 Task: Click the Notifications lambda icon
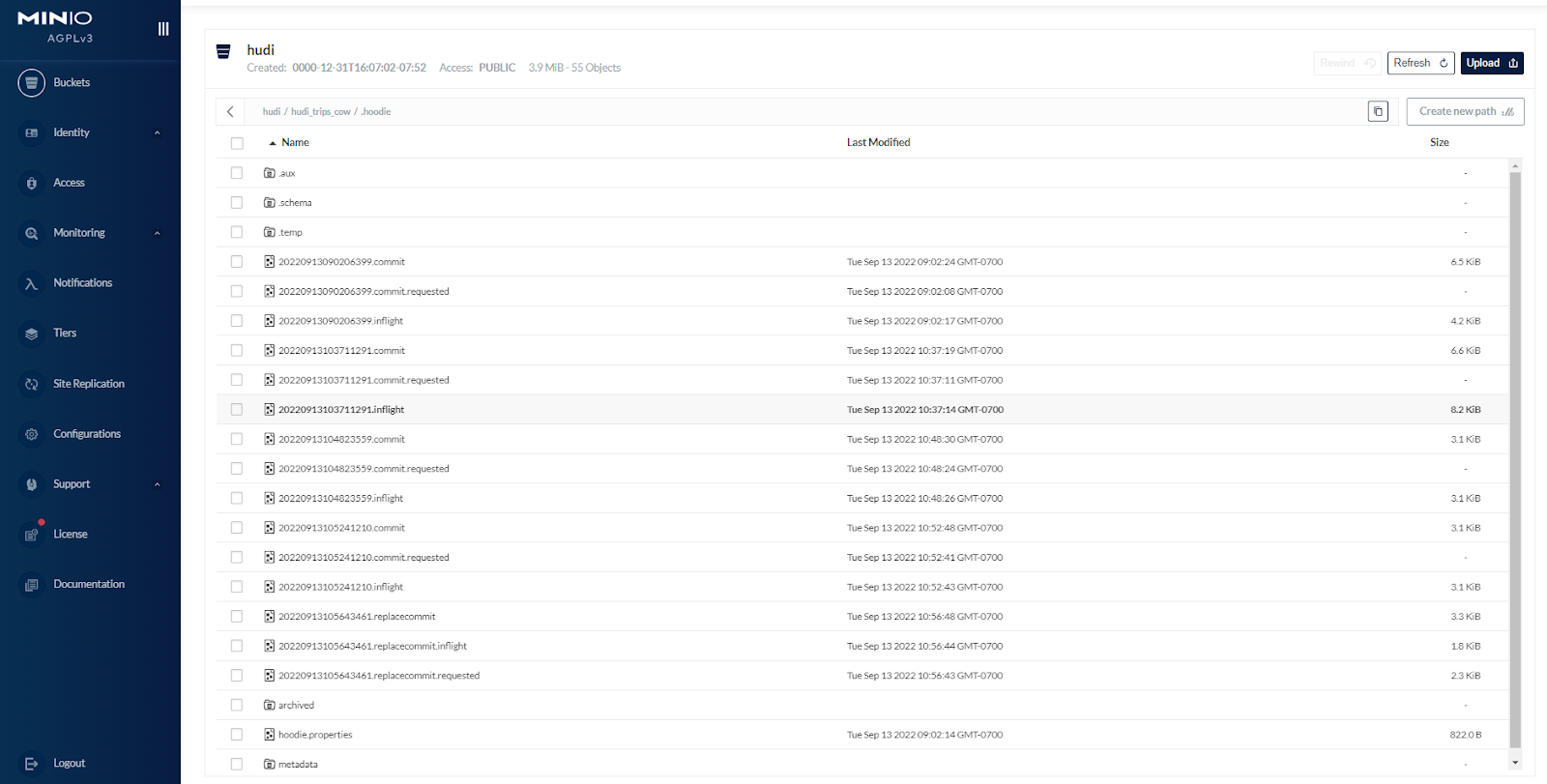(32, 283)
